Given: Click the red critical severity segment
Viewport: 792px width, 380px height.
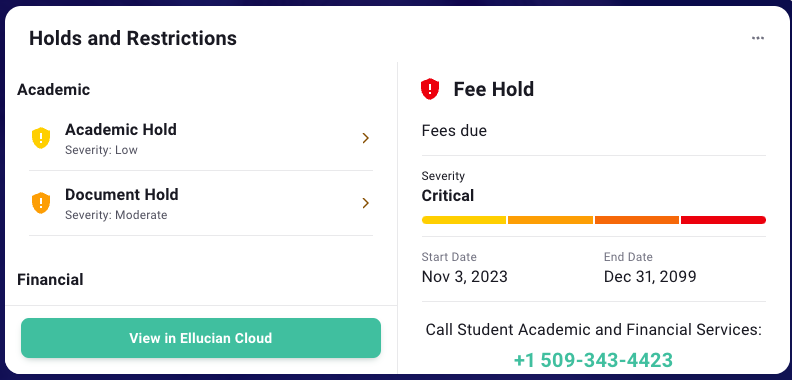Looking at the screenshot, I should [723, 220].
